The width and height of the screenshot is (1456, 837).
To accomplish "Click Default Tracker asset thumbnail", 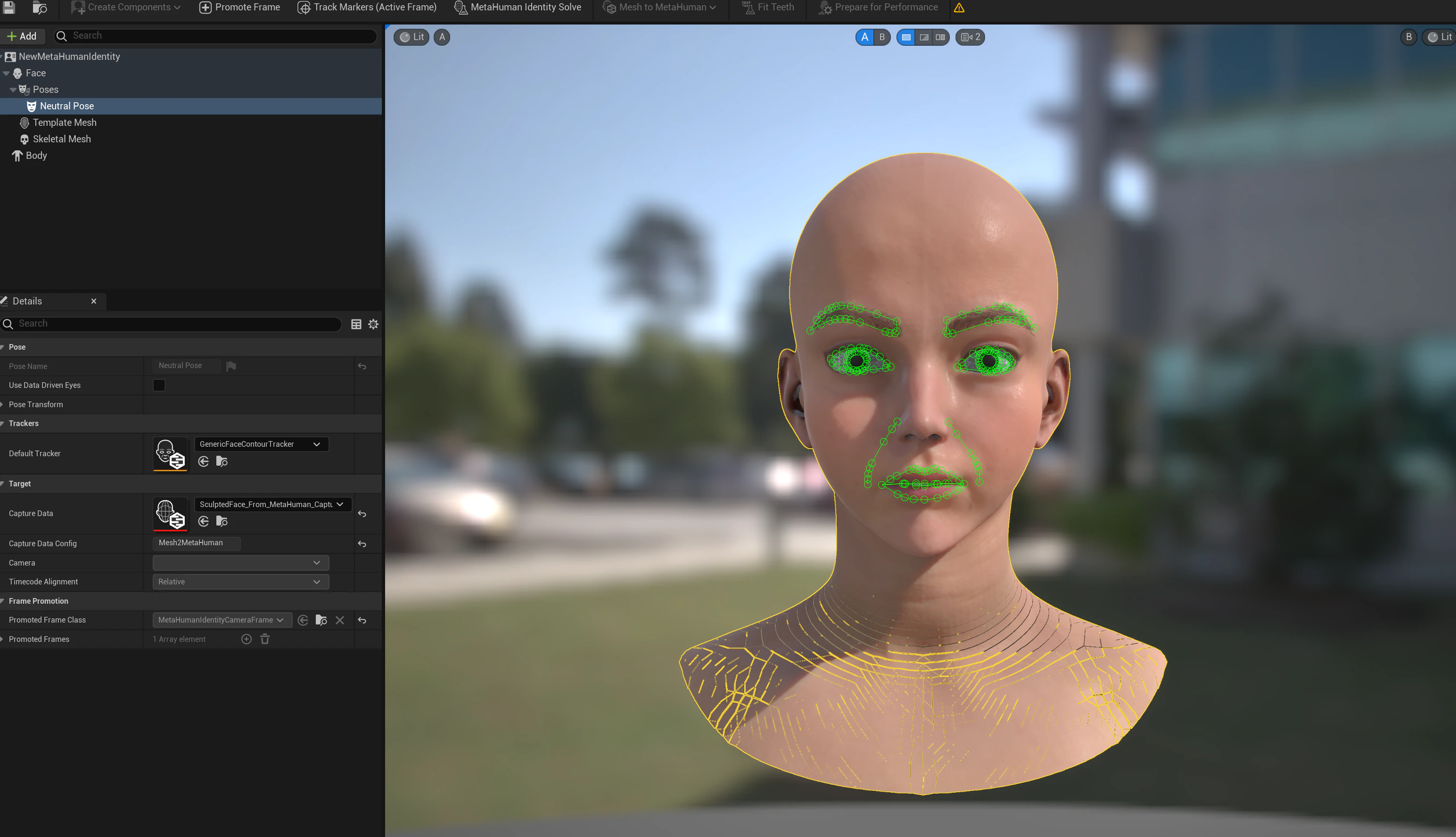I will pyautogui.click(x=170, y=453).
